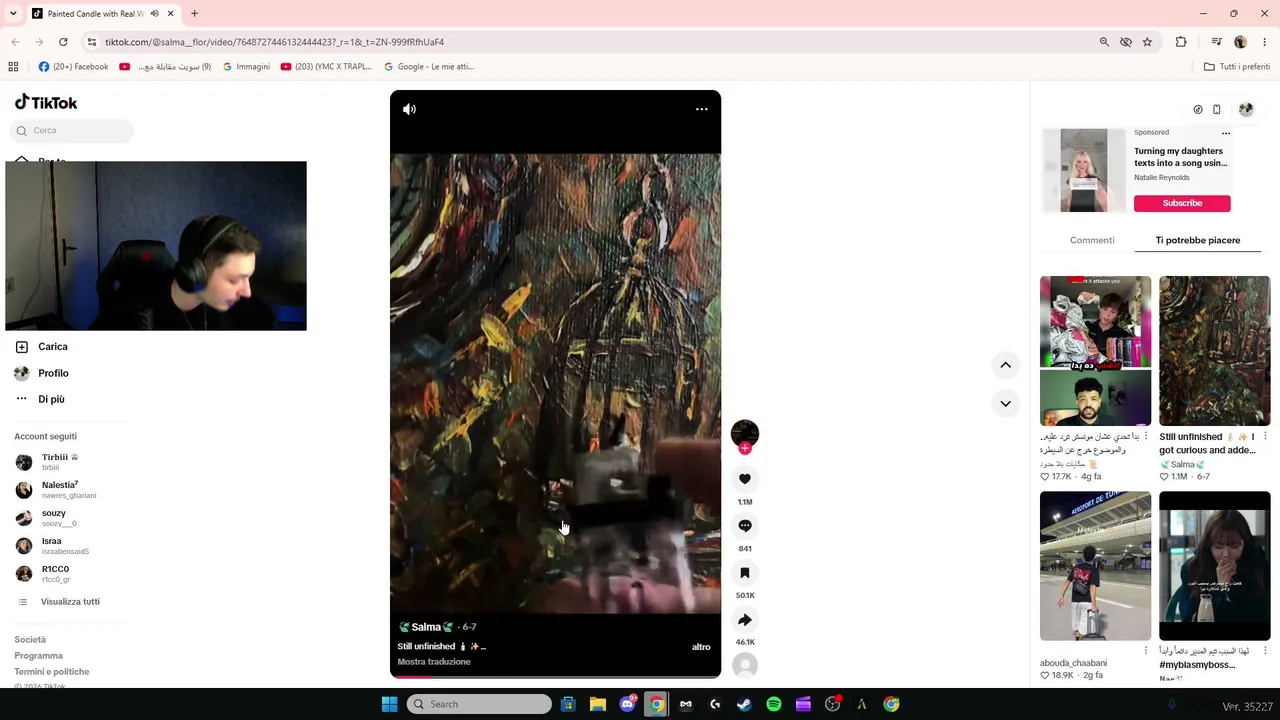The height and width of the screenshot is (720, 1280).
Task: Bookmark this page with the star icon
Action: coord(1147,42)
